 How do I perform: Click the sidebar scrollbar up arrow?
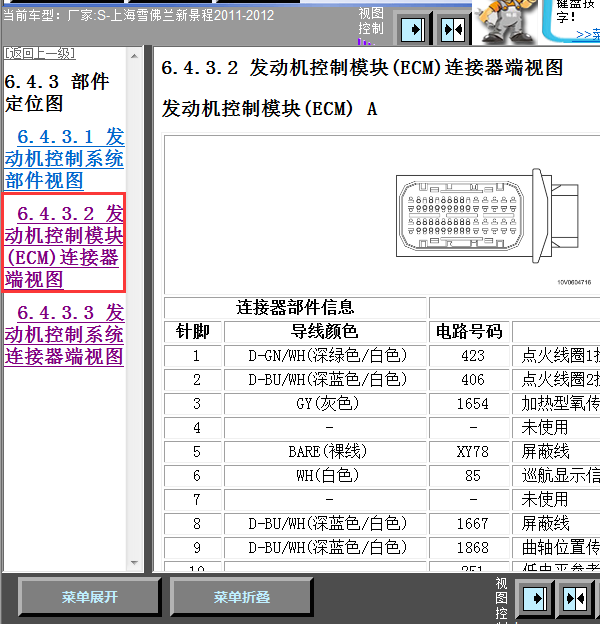pos(134,56)
